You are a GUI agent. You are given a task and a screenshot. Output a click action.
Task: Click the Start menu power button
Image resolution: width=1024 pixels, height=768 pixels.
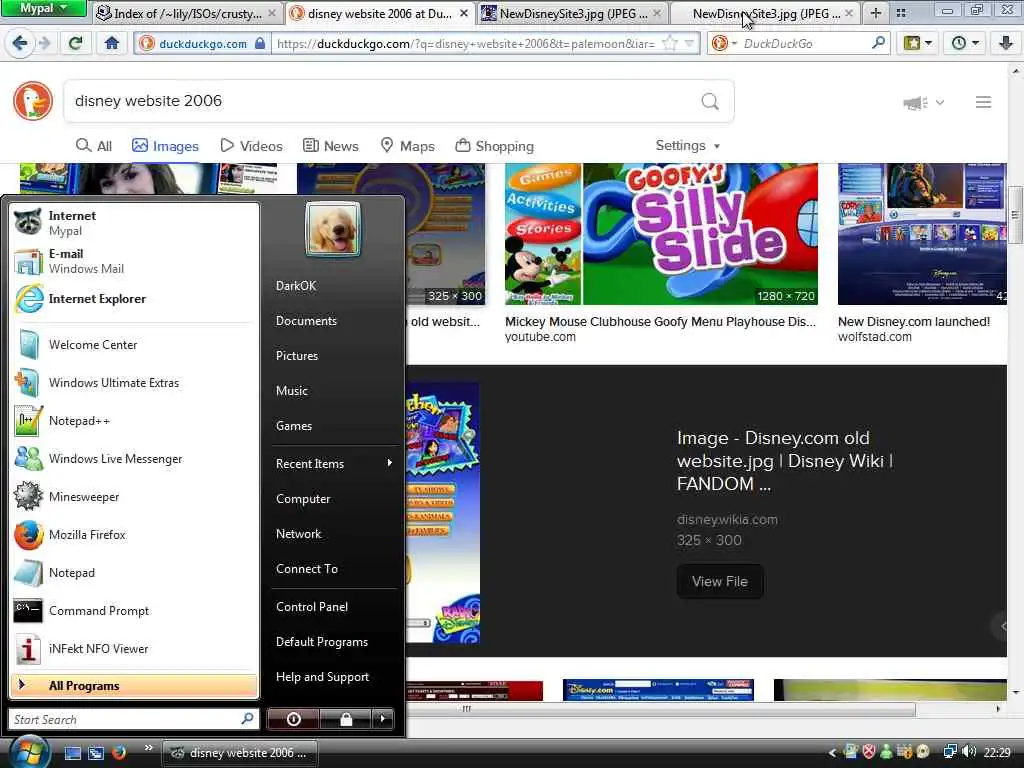coord(293,719)
